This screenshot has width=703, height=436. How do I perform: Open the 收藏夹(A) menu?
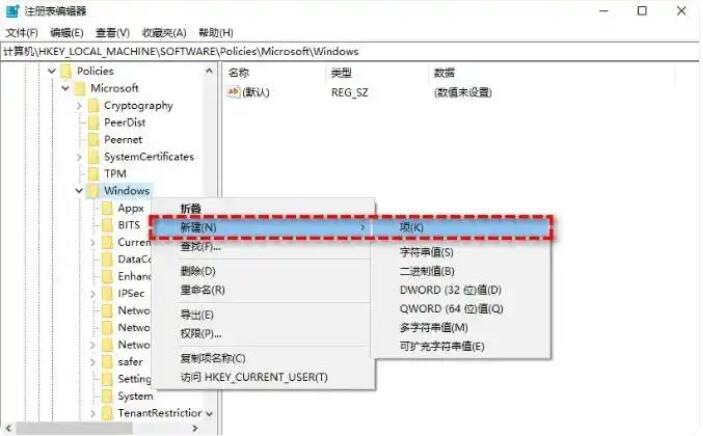point(164,33)
